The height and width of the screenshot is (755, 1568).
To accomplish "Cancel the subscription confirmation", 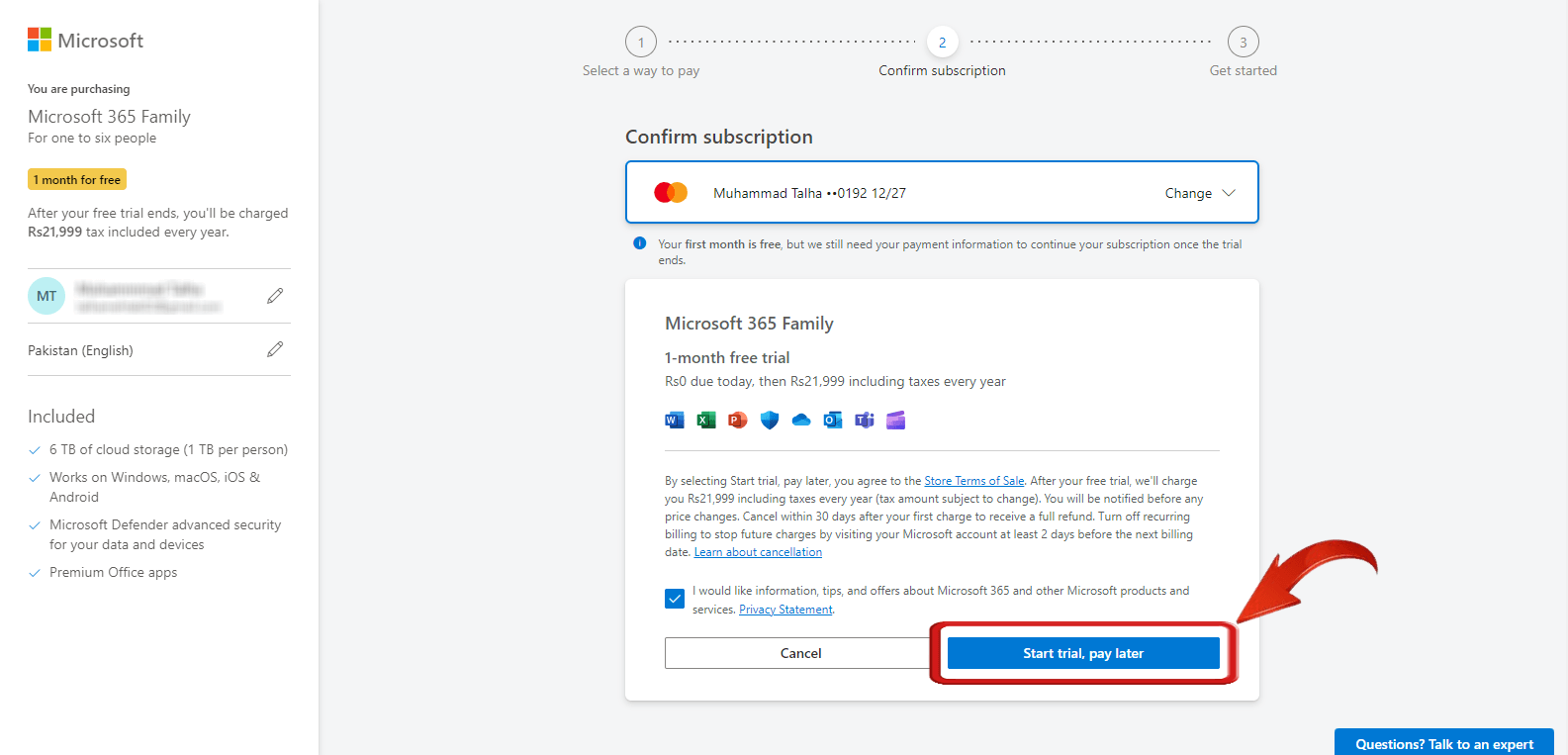I will pos(800,653).
